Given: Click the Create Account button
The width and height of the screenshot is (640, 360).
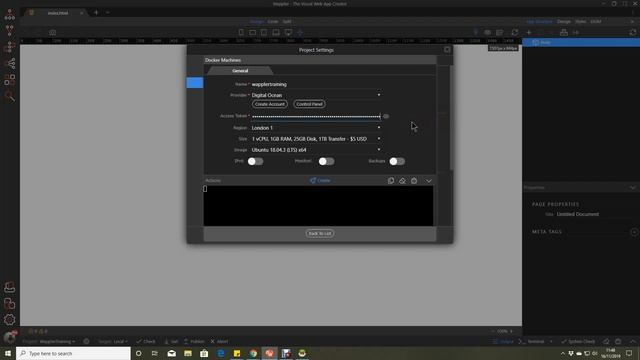Looking at the screenshot, I should click(x=270, y=104).
